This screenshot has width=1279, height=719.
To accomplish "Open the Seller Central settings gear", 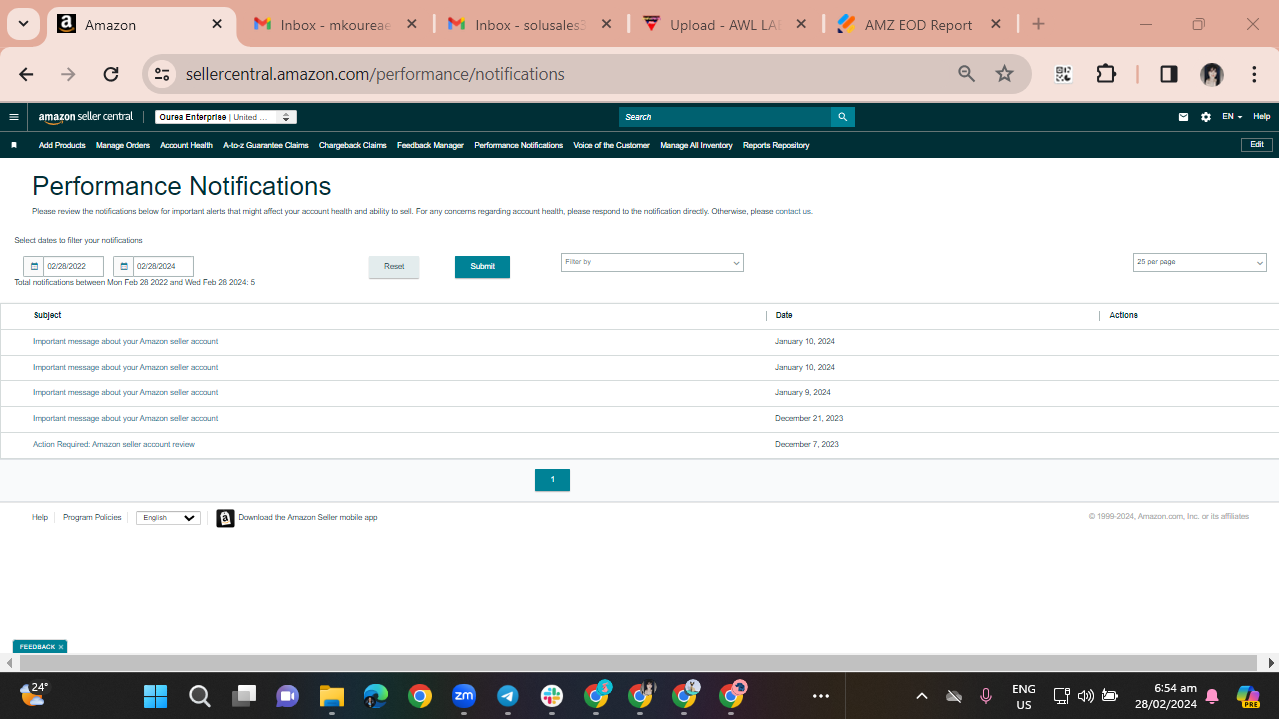I will click(1206, 117).
